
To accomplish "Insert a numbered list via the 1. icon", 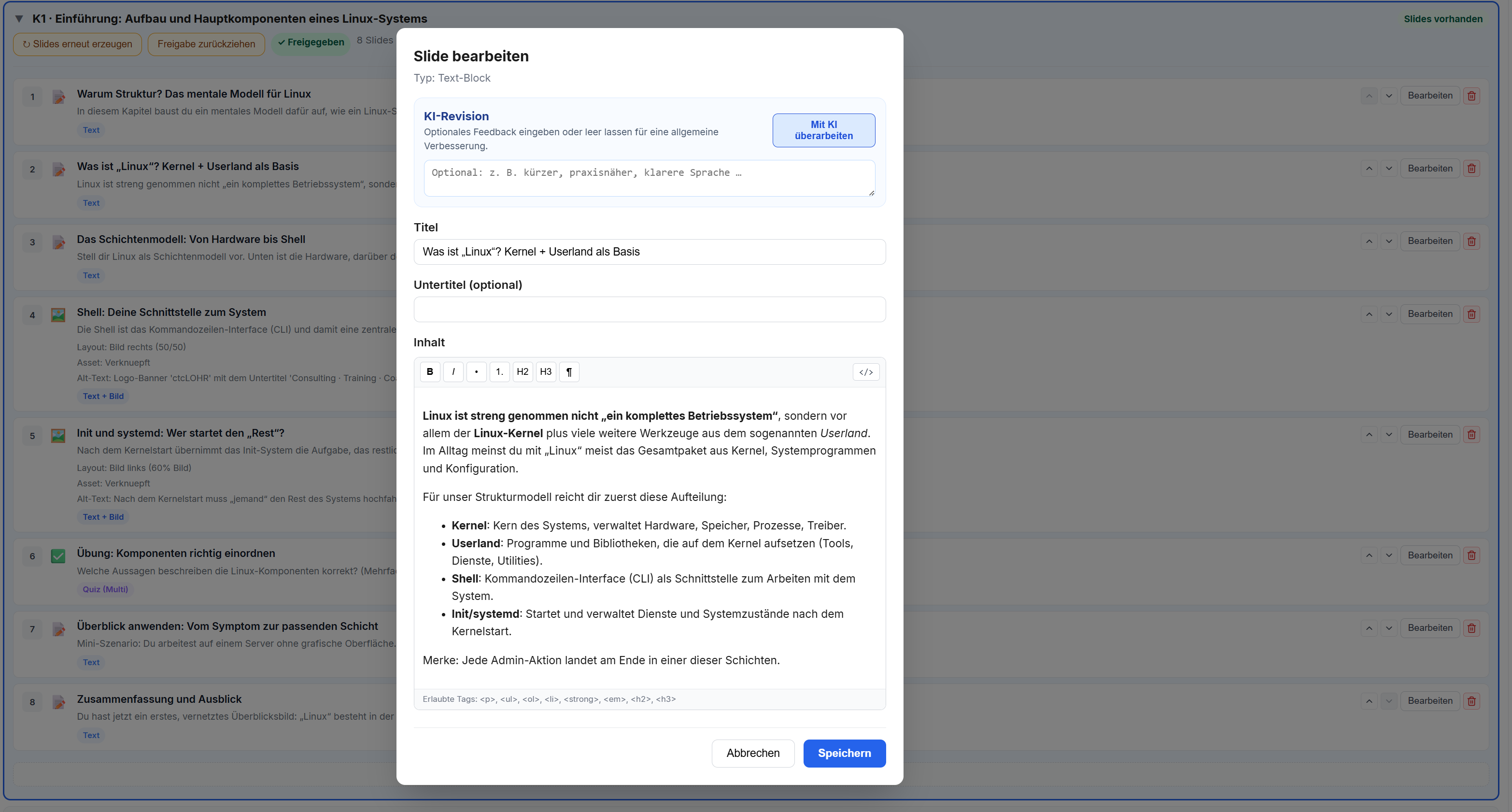I will coord(499,371).
